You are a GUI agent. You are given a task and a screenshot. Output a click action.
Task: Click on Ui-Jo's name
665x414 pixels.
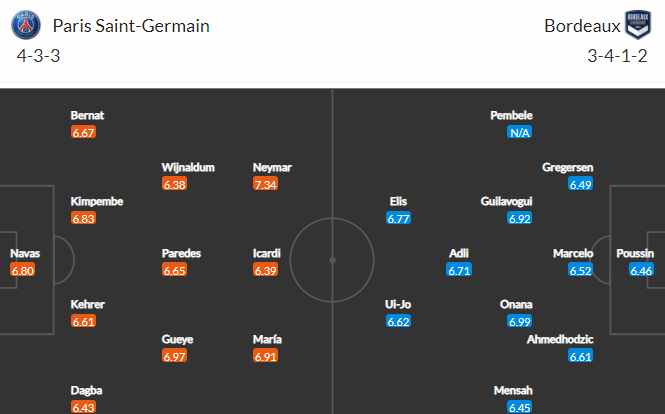pos(398,305)
